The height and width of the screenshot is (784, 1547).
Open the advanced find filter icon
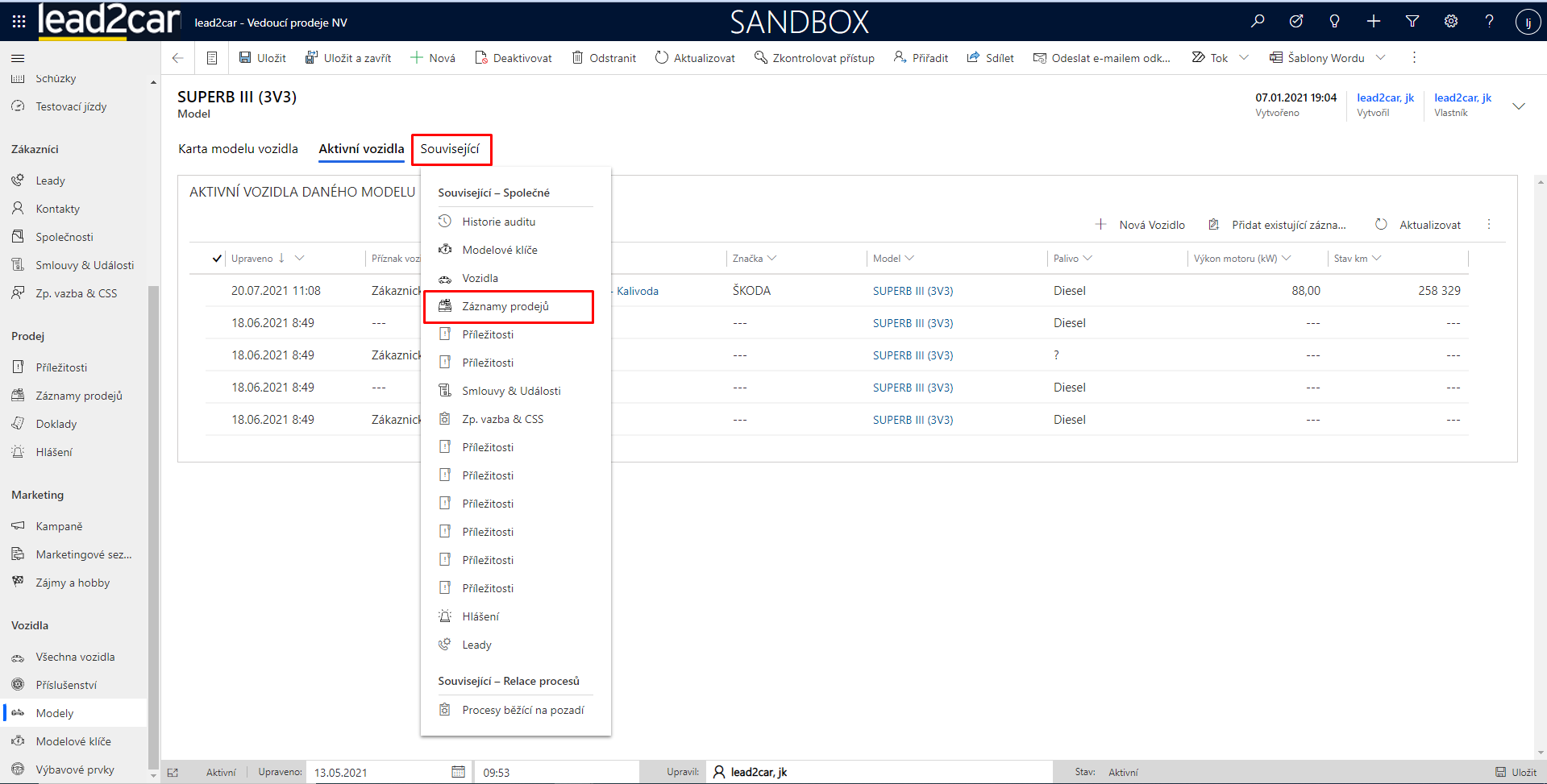coord(1412,22)
